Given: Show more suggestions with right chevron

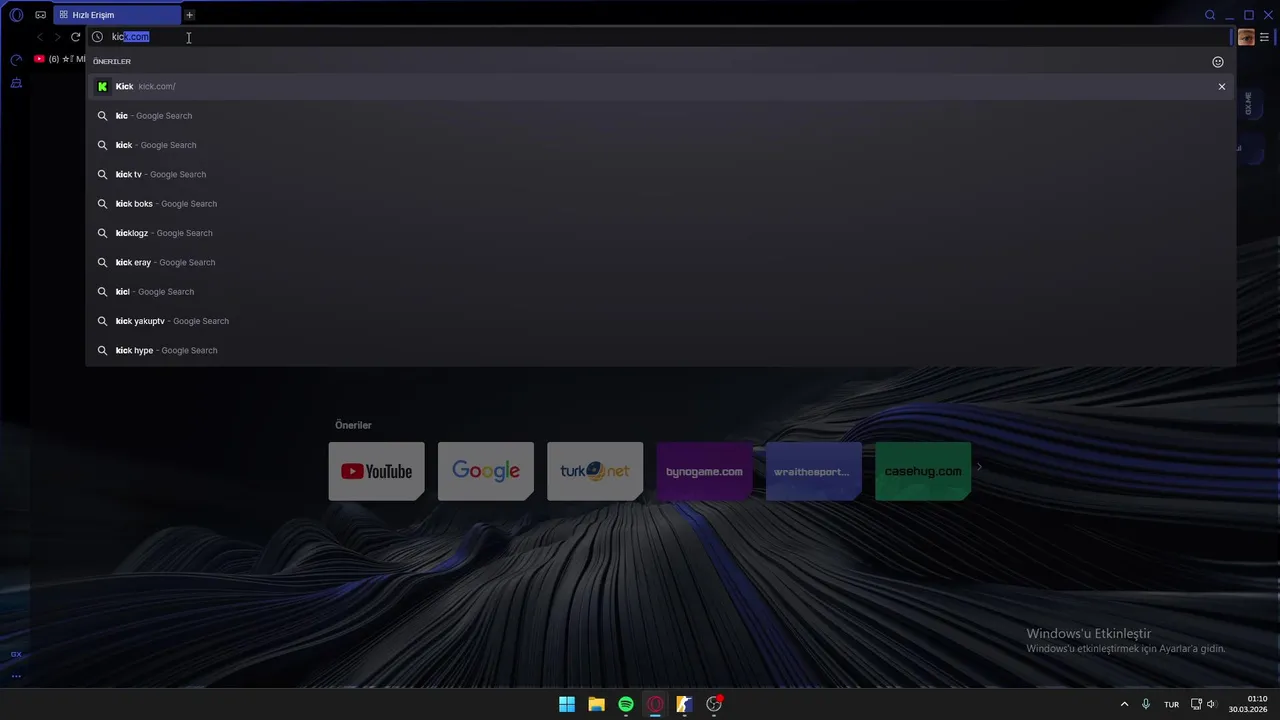Looking at the screenshot, I should pyautogui.click(x=979, y=467).
